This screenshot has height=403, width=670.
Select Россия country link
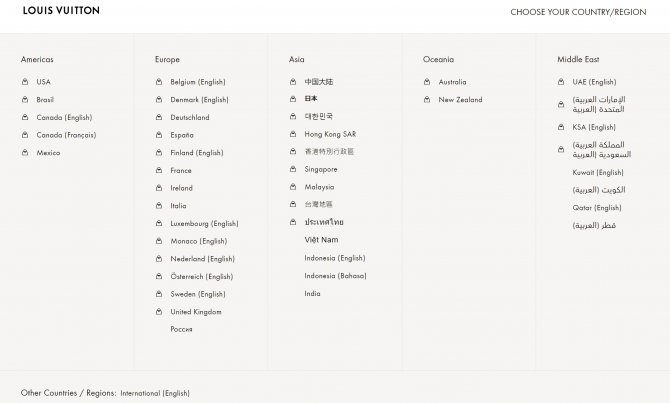click(x=181, y=329)
